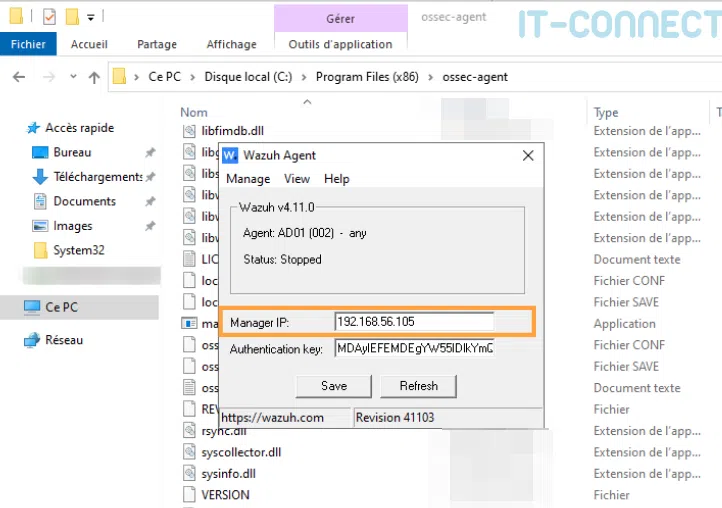Click the syscollector.dll file icon
The image size is (722, 508).
point(189,451)
